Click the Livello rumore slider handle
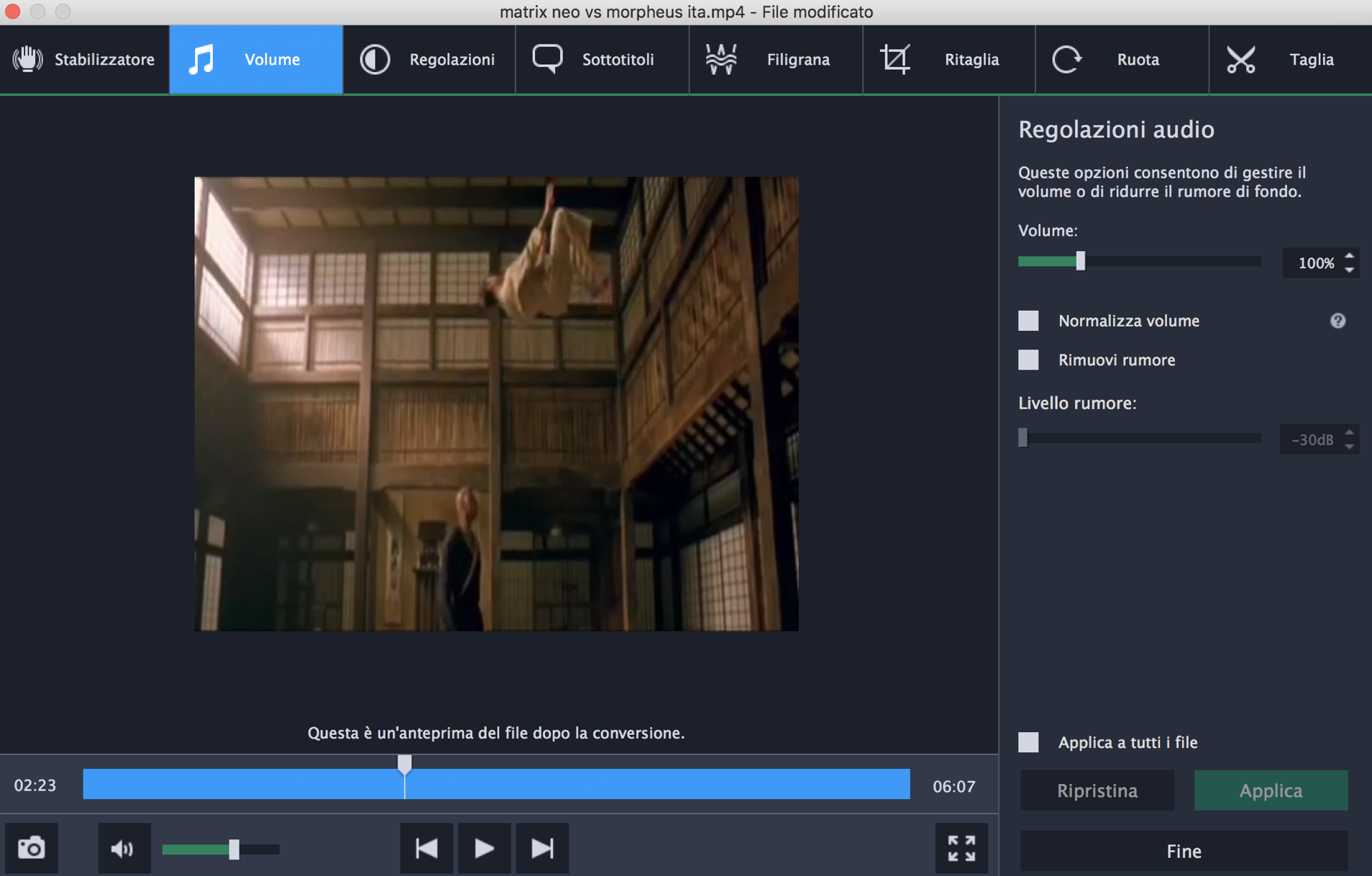 click(1023, 437)
